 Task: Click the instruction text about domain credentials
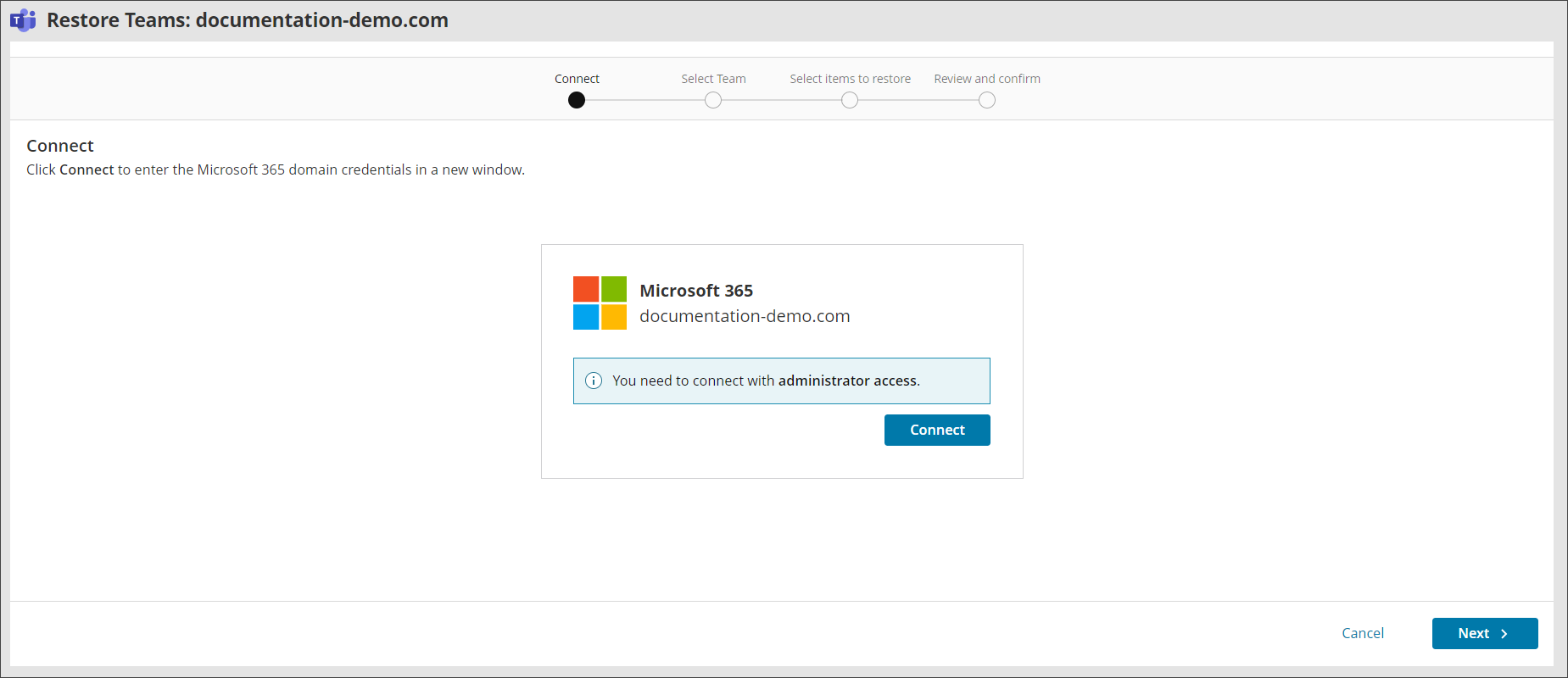click(276, 169)
